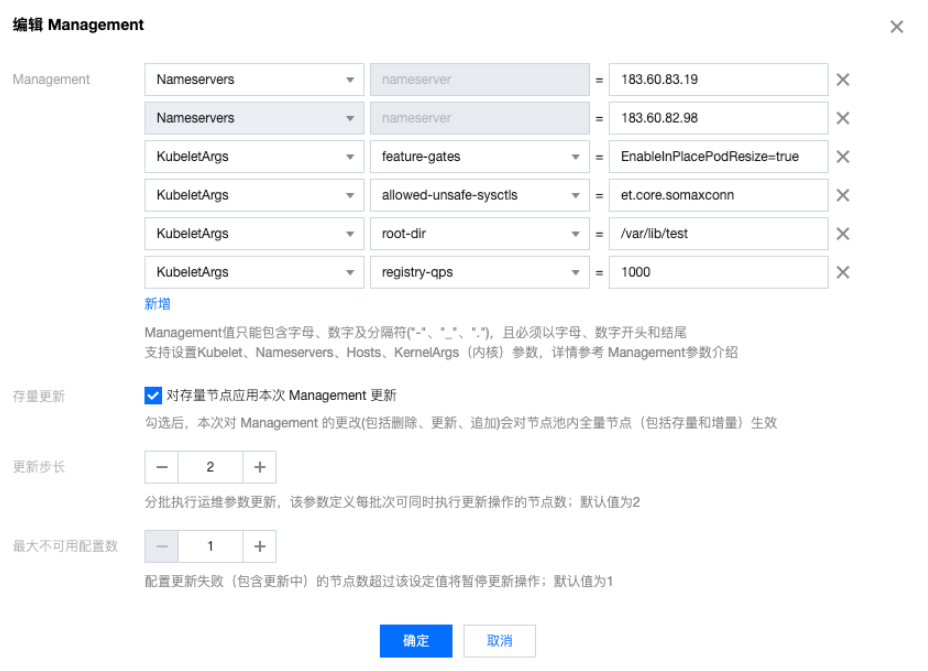Edit the 最大不可用配置数 number field
The width and height of the screenshot is (928, 671).
tap(210, 546)
